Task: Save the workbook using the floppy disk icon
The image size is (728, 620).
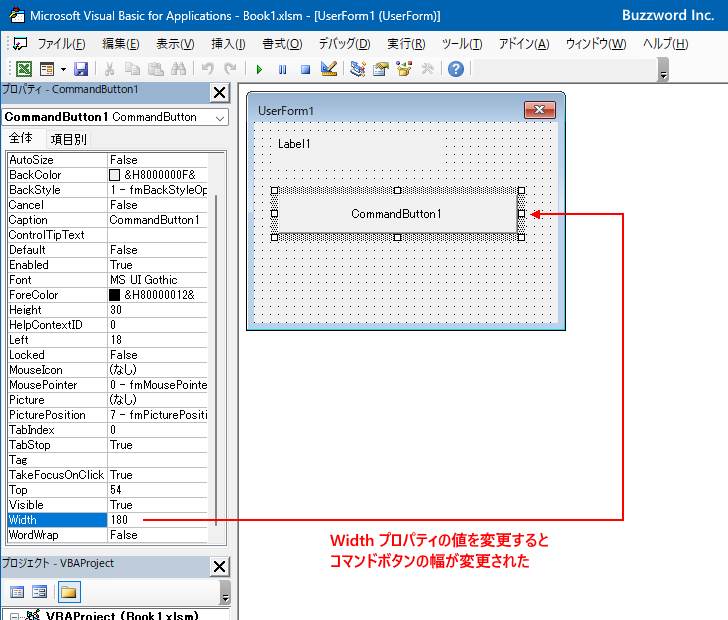Action: [81, 69]
